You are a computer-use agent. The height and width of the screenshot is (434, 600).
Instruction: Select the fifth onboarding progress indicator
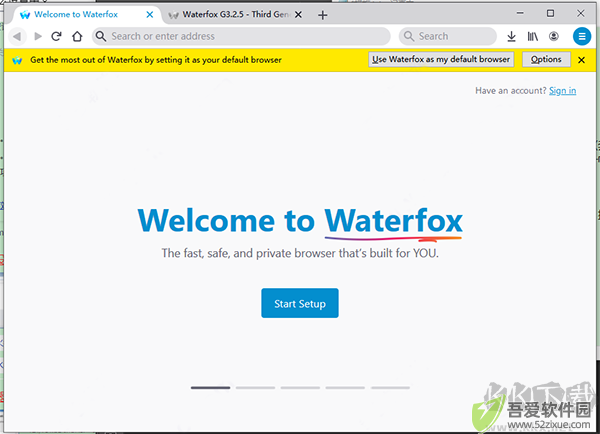click(390, 388)
